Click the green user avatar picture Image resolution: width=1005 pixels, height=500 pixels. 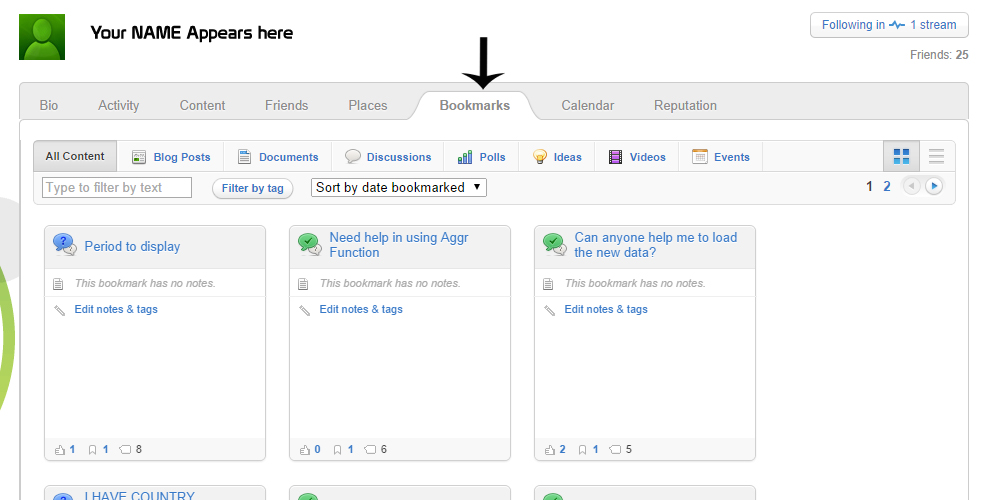click(42, 37)
